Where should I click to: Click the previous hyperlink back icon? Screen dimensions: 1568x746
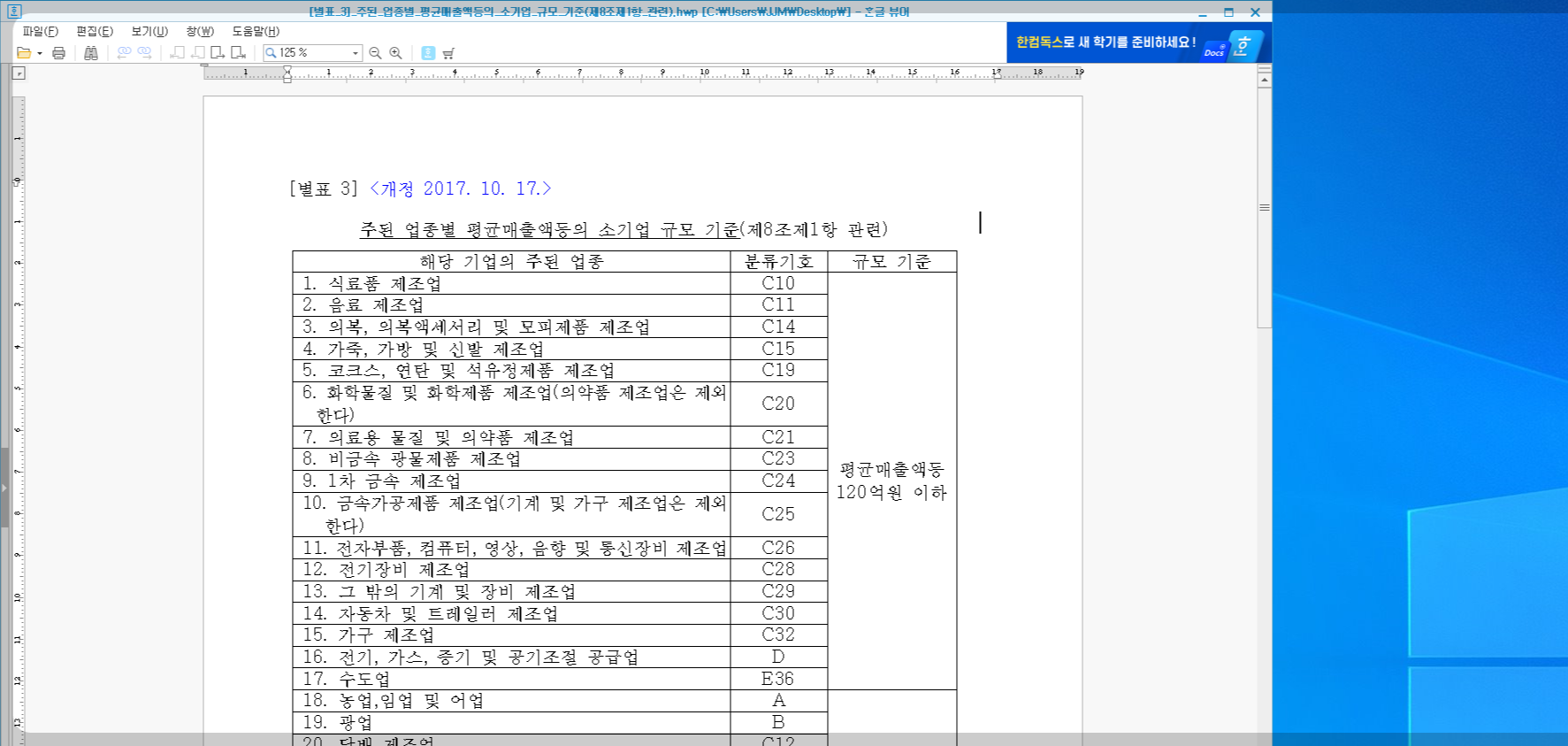coord(125,53)
